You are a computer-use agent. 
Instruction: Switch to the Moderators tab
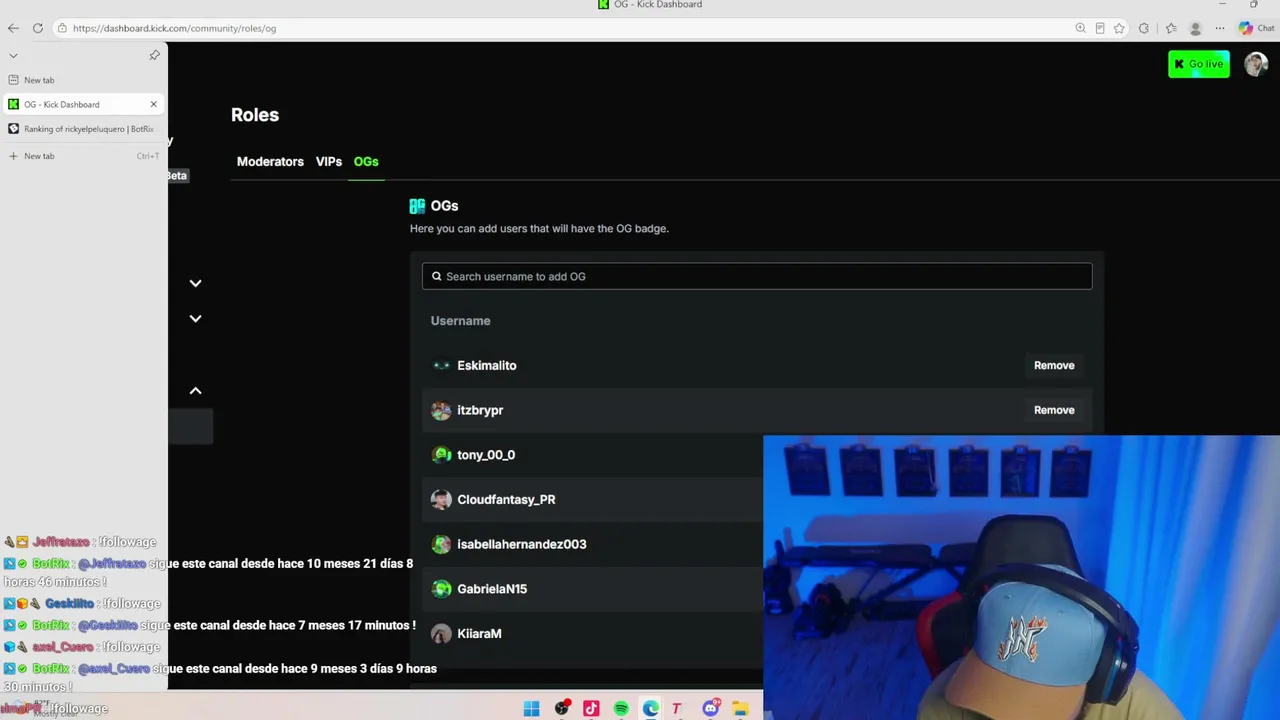pos(270,161)
